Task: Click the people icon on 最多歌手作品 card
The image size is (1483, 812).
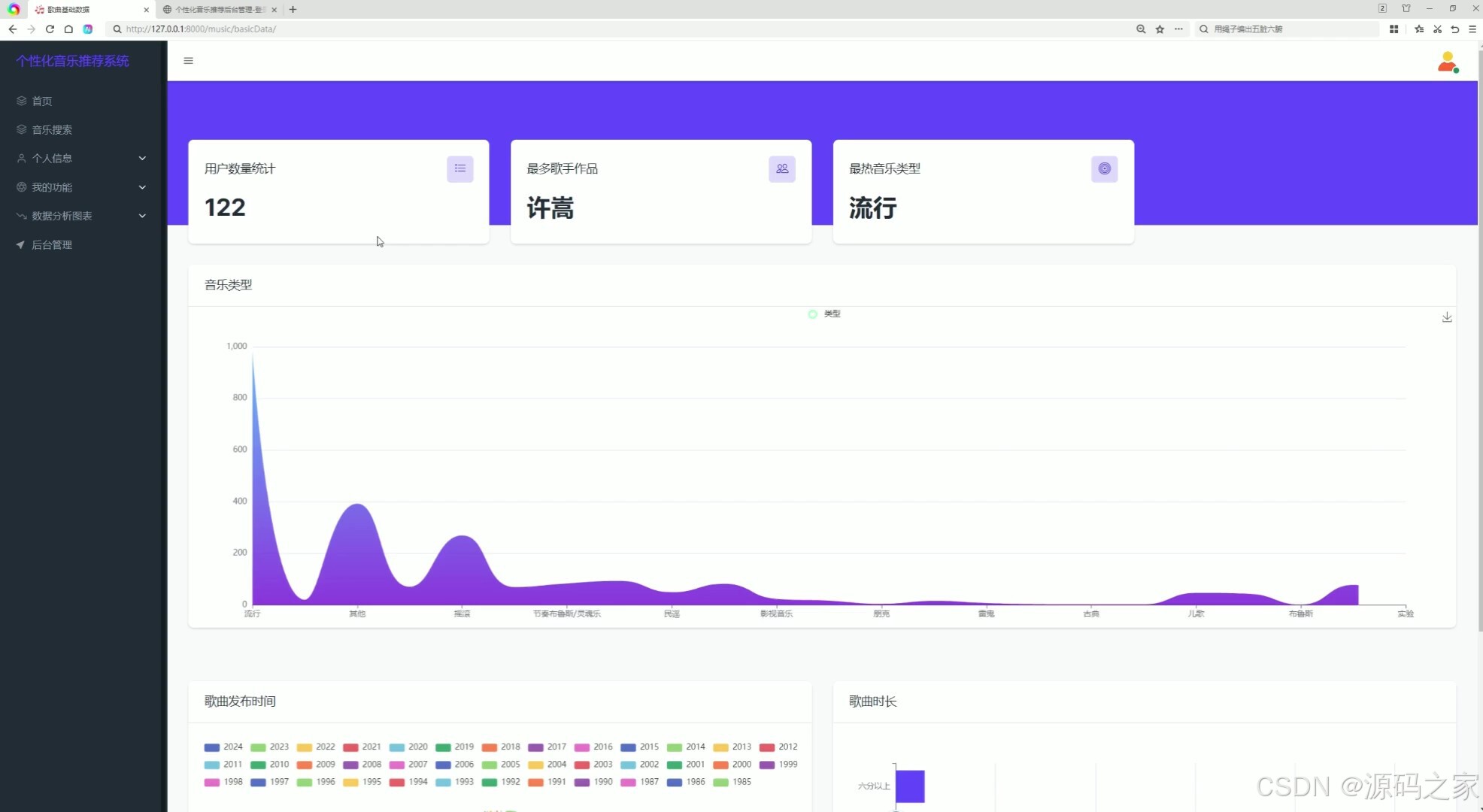Action: tap(782, 168)
